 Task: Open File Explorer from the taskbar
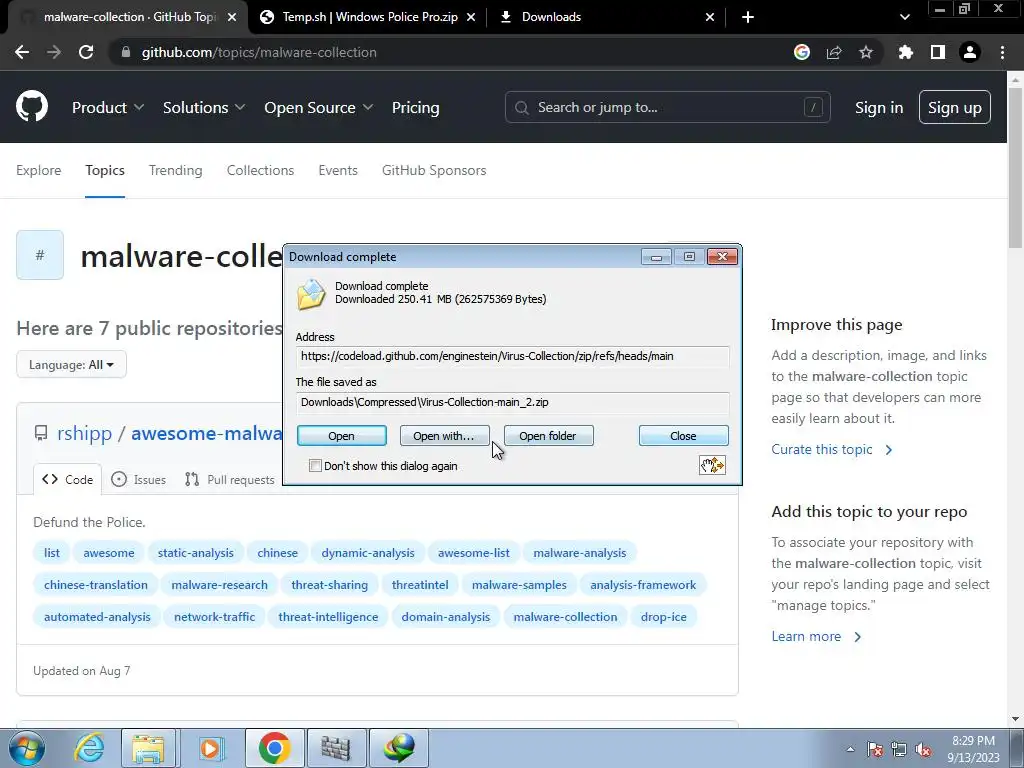pos(148,748)
